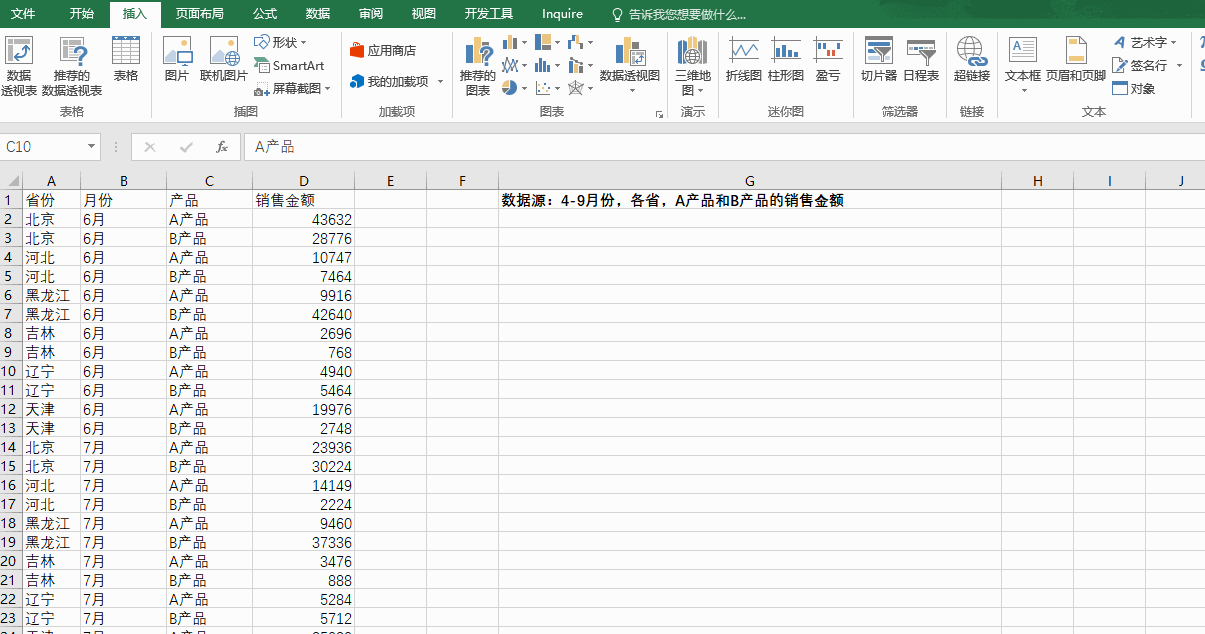
Task: Insert a statistic (histogram) chart
Action: click(x=548, y=65)
